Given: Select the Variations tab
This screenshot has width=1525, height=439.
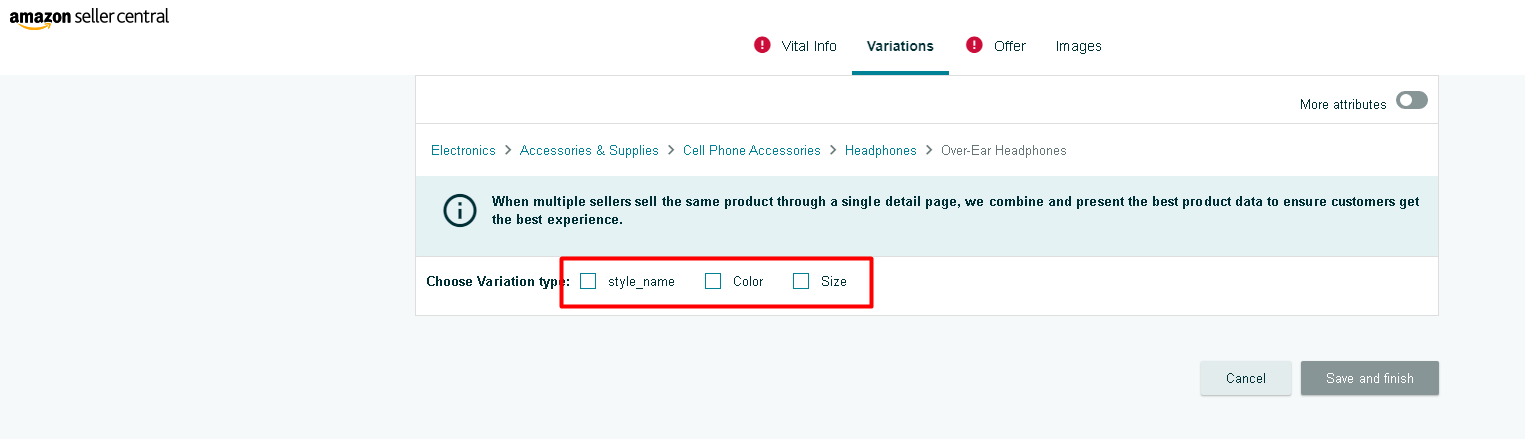Looking at the screenshot, I should tap(900, 46).
